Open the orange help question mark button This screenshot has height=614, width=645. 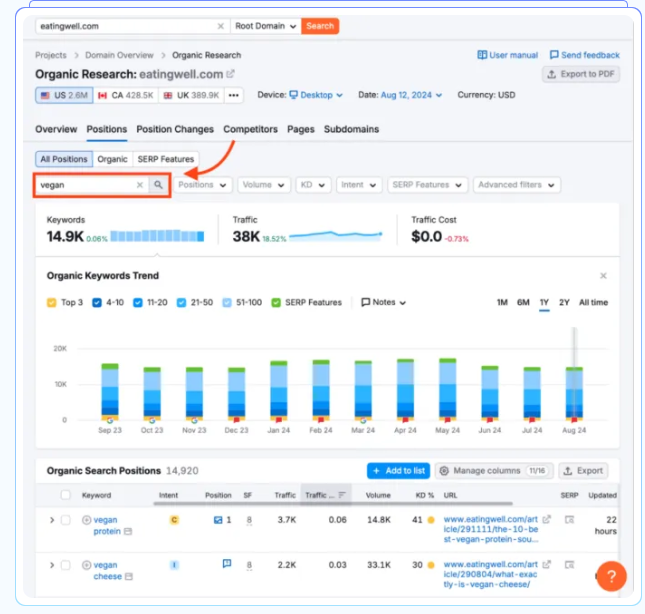611,576
